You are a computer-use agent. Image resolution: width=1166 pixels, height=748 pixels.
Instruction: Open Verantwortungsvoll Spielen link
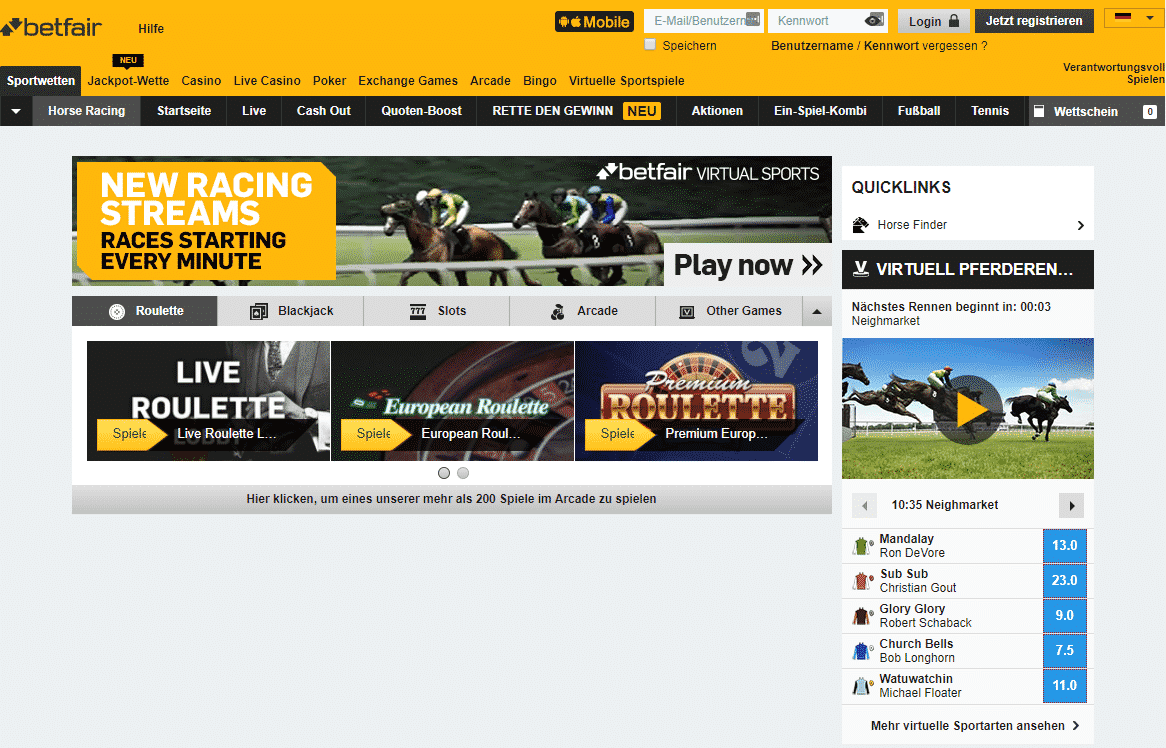coord(1114,73)
